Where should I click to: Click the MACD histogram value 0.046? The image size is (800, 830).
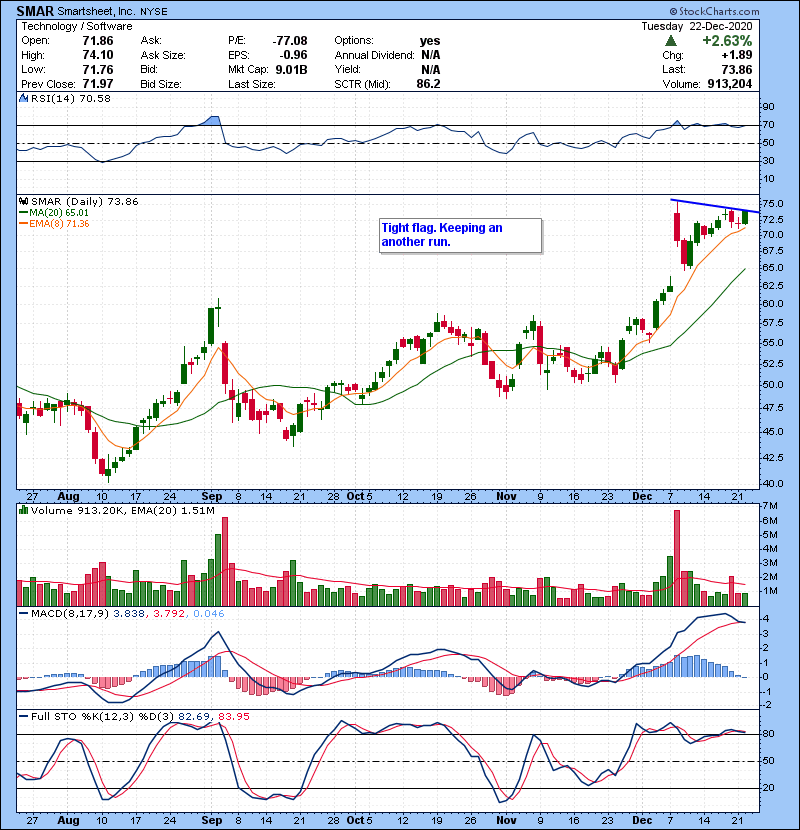click(209, 614)
